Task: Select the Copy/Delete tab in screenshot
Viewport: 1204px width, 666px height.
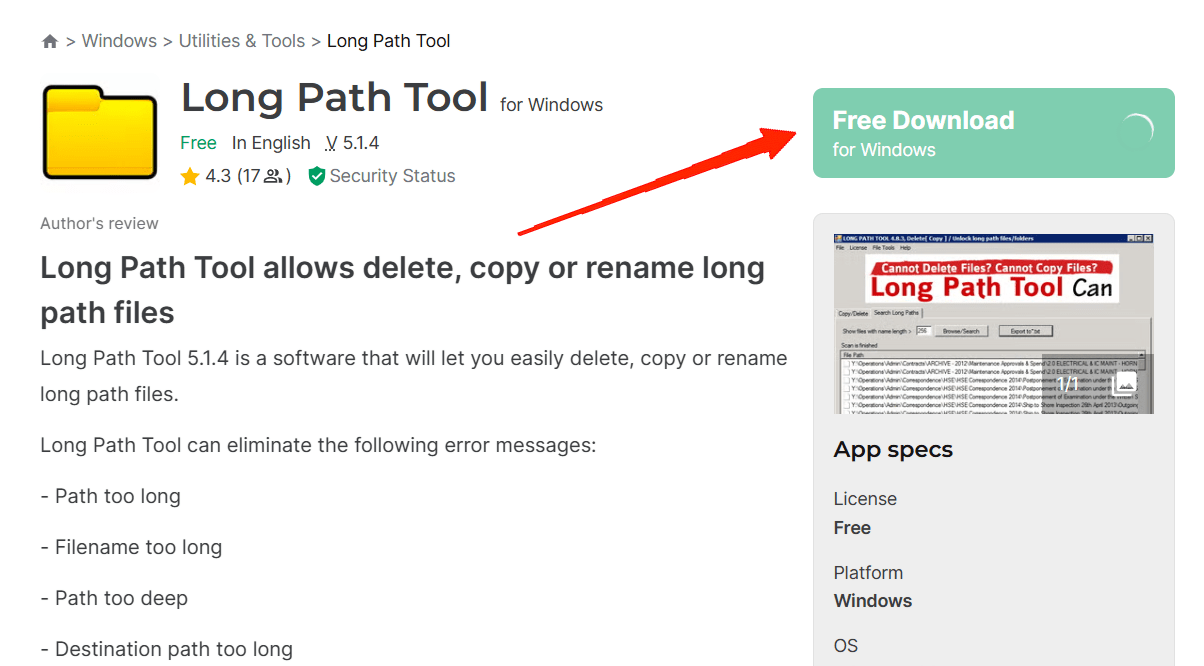Action: (x=853, y=314)
